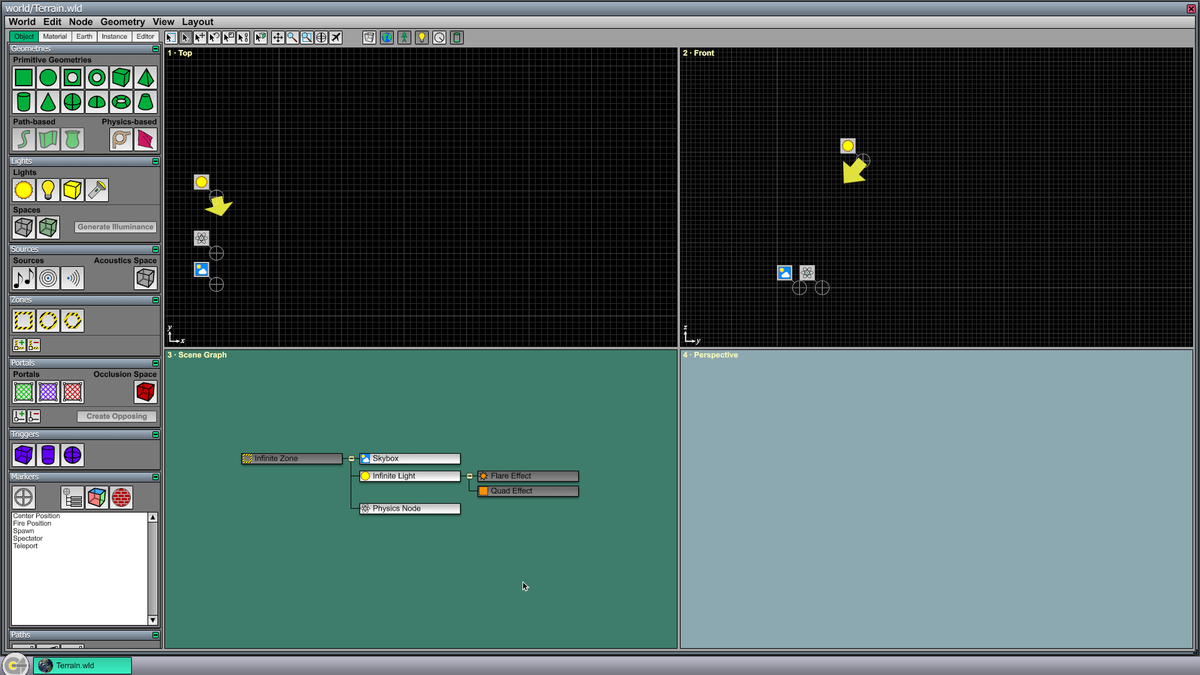Choose the green torus primitive geometry
This screenshot has width=1200, height=675.
point(121,102)
